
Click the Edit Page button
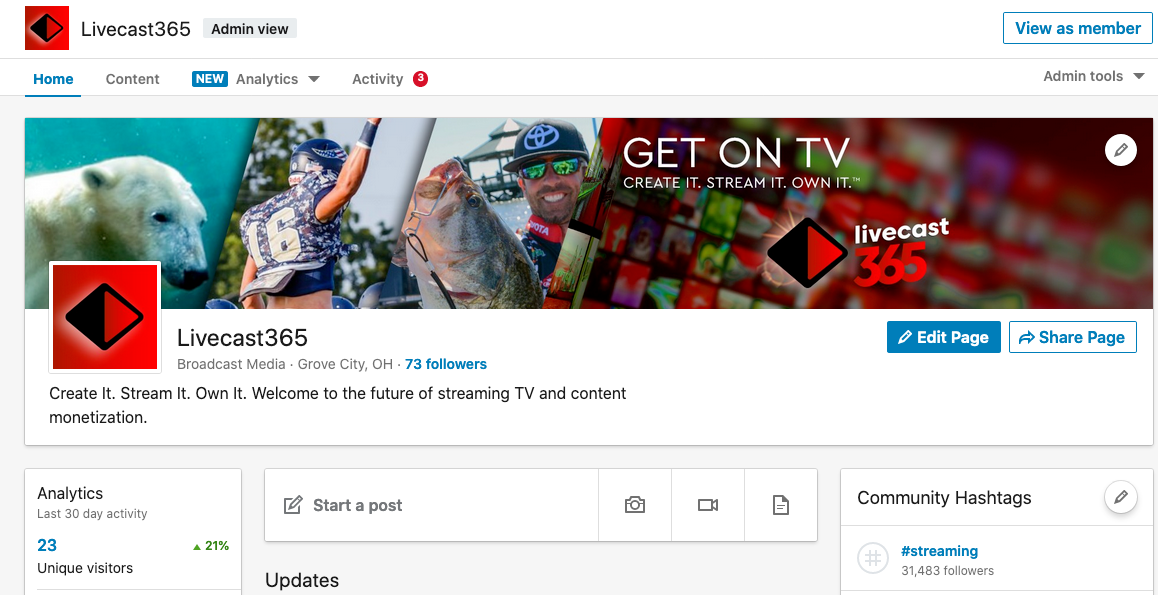click(944, 337)
